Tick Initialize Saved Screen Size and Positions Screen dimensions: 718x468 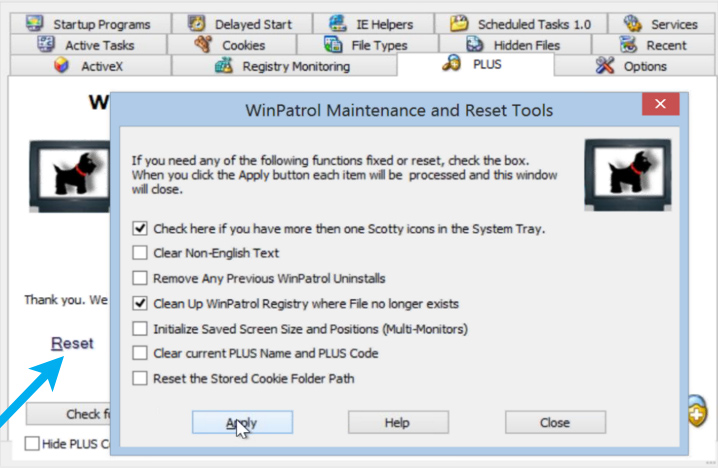(140, 328)
